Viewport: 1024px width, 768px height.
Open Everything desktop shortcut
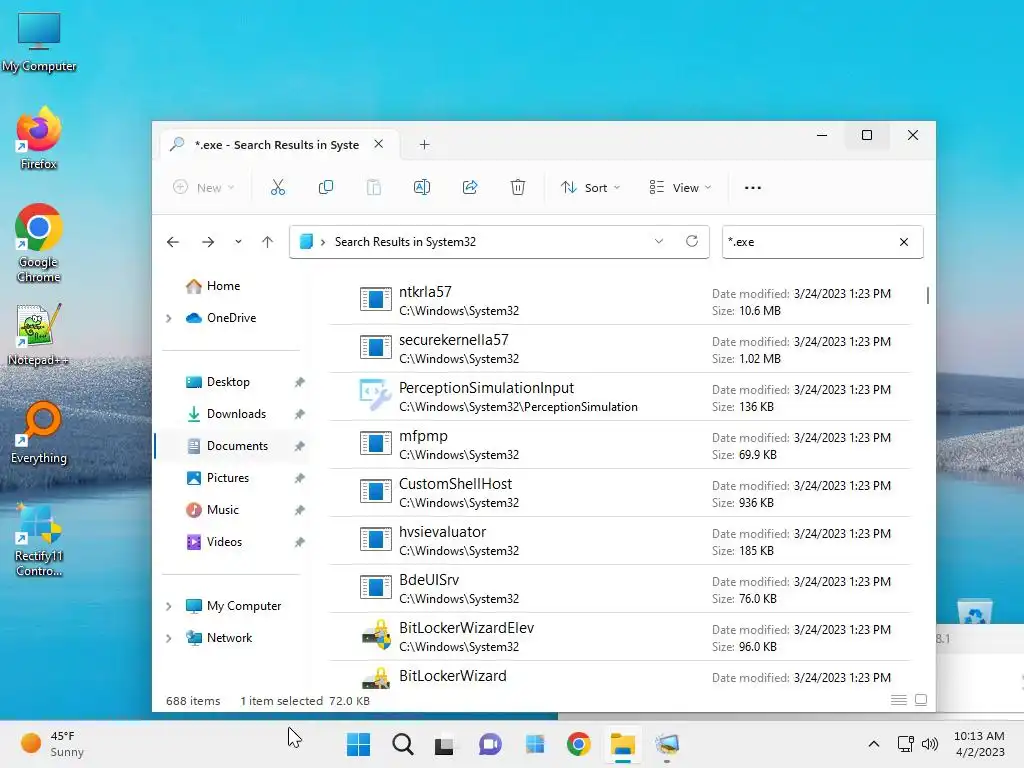(x=39, y=432)
